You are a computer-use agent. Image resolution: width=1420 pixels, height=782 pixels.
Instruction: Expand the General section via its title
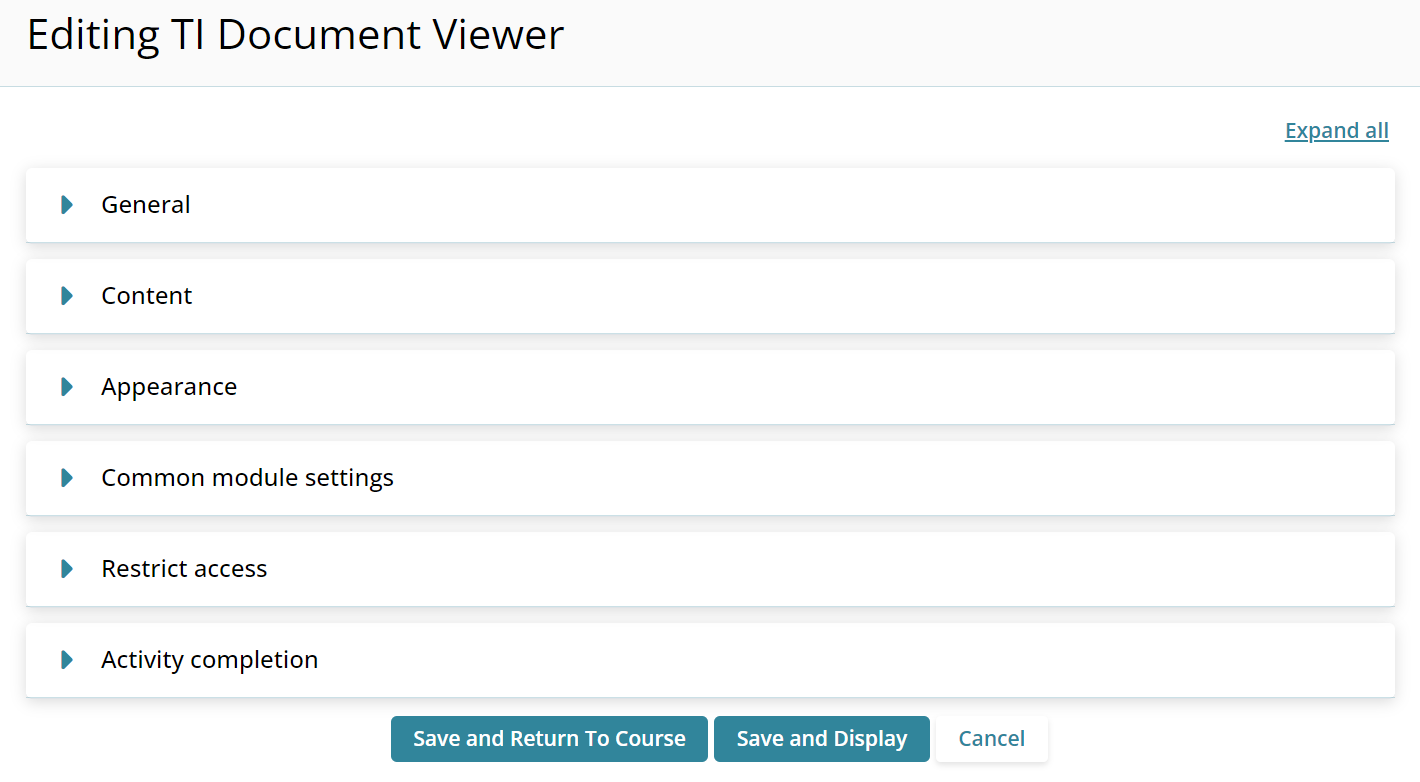[x=146, y=205]
